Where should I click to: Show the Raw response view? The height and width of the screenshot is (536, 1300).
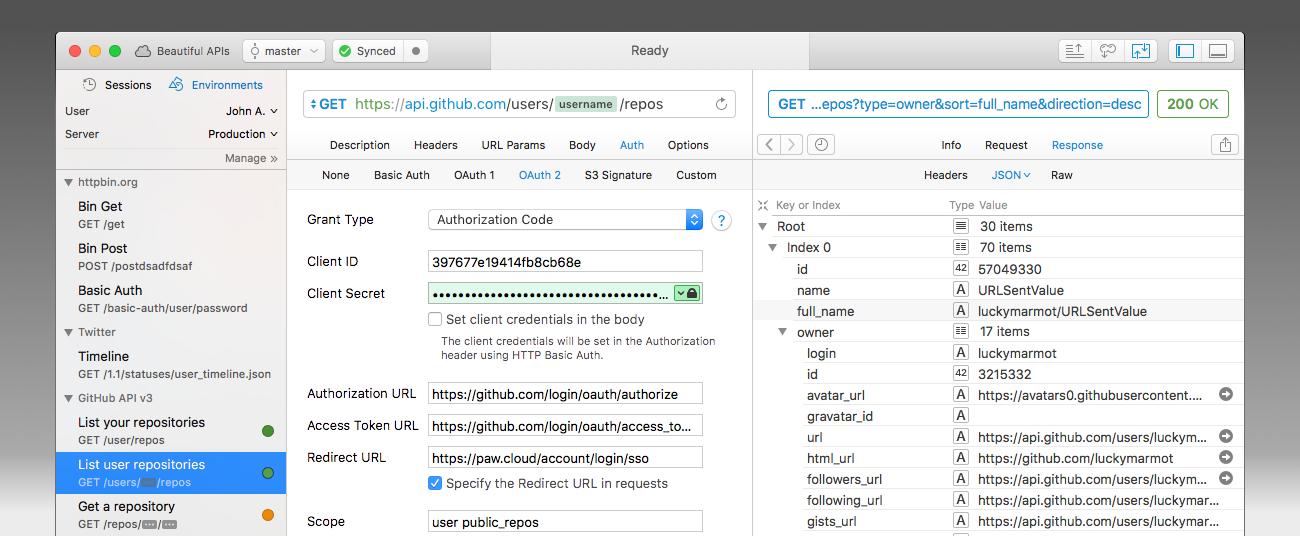tap(1062, 175)
